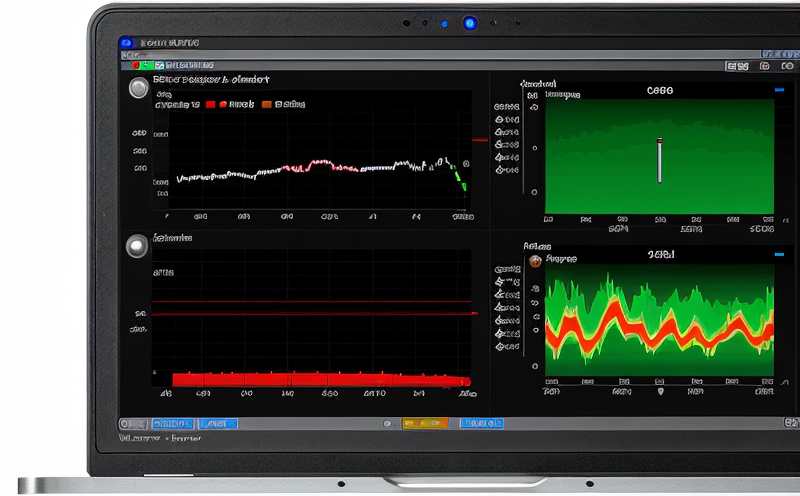The width and height of the screenshot is (800, 496).
Task: Toggle the orange series legend in top-left chart
Action: point(267,104)
